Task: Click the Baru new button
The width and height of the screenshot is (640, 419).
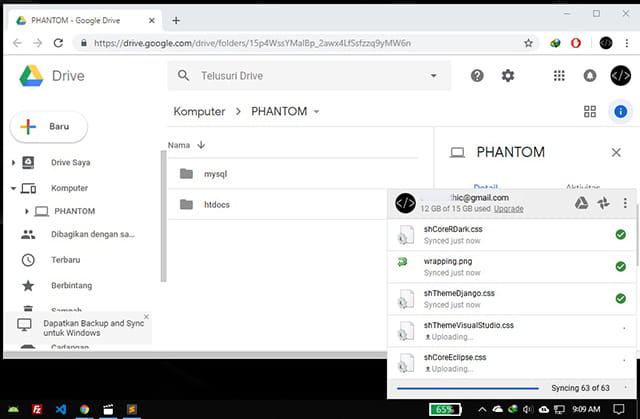Action: pyautogui.click(x=49, y=127)
